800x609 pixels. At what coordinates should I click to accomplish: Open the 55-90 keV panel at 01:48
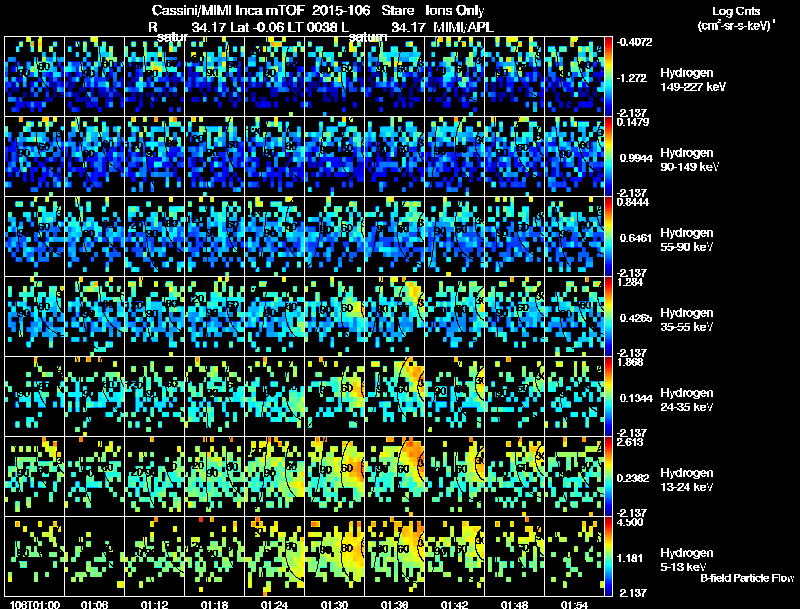click(514, 237)
